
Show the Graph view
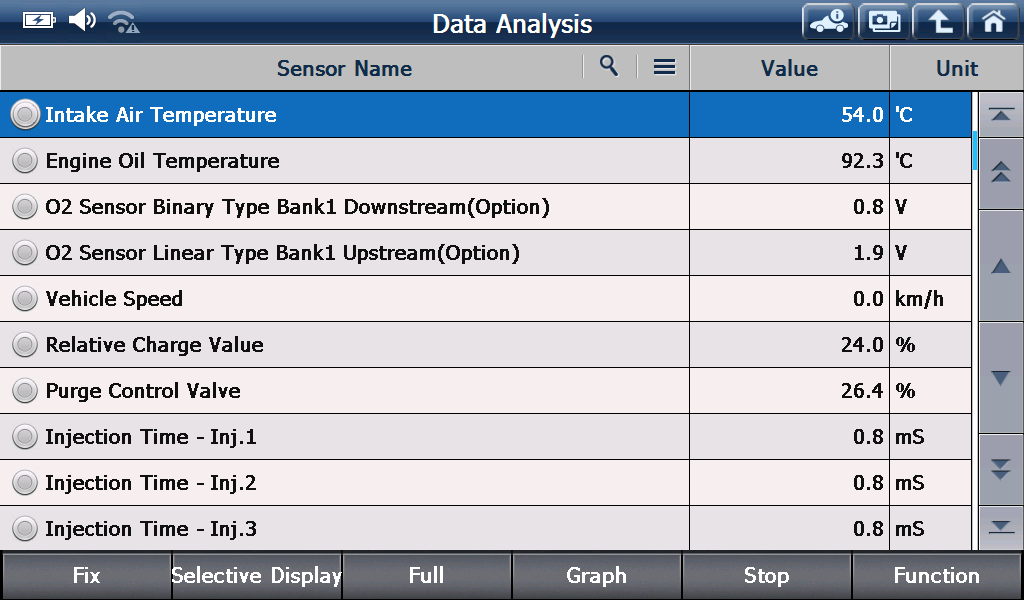(596, 576)
